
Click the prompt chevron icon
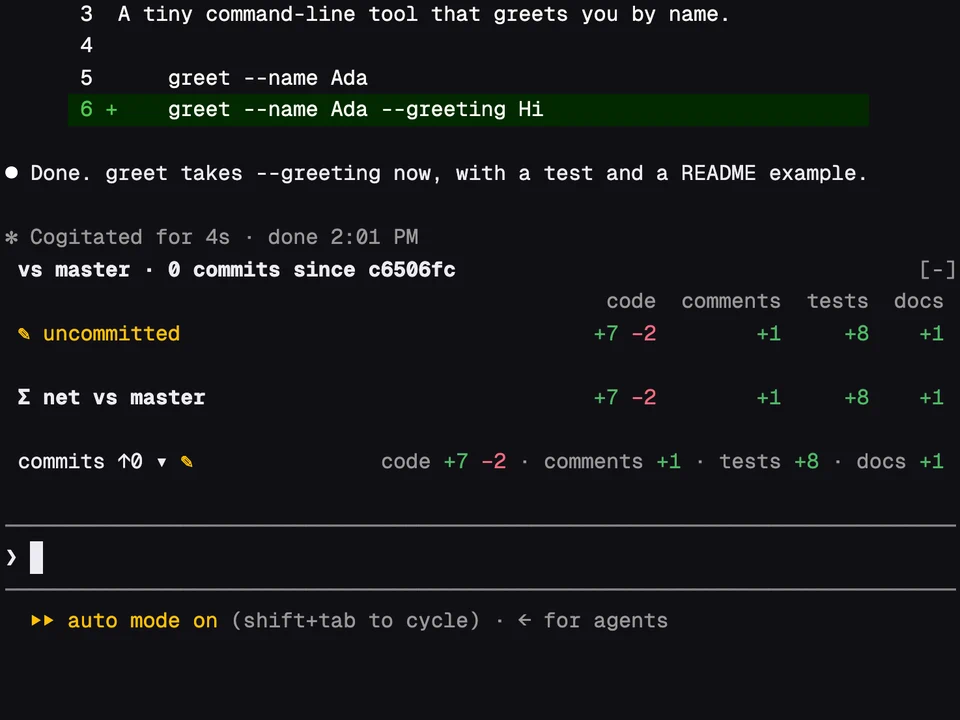11,557
